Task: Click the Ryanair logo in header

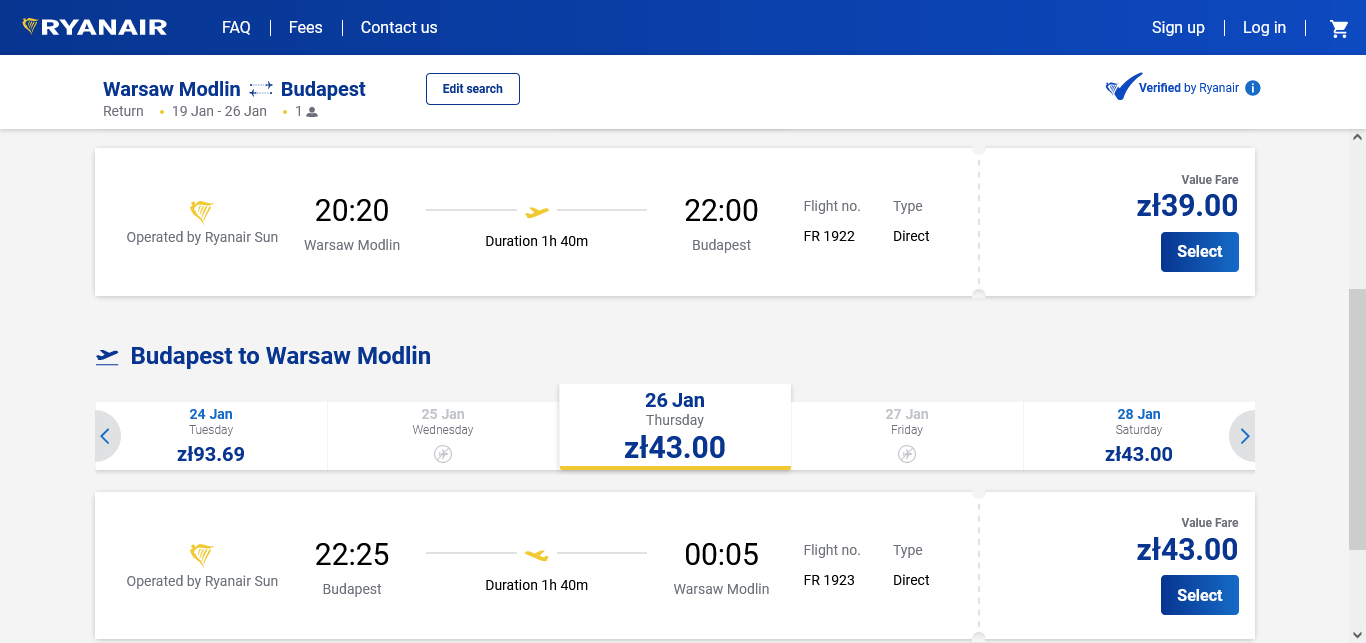Action: [95, 27]
